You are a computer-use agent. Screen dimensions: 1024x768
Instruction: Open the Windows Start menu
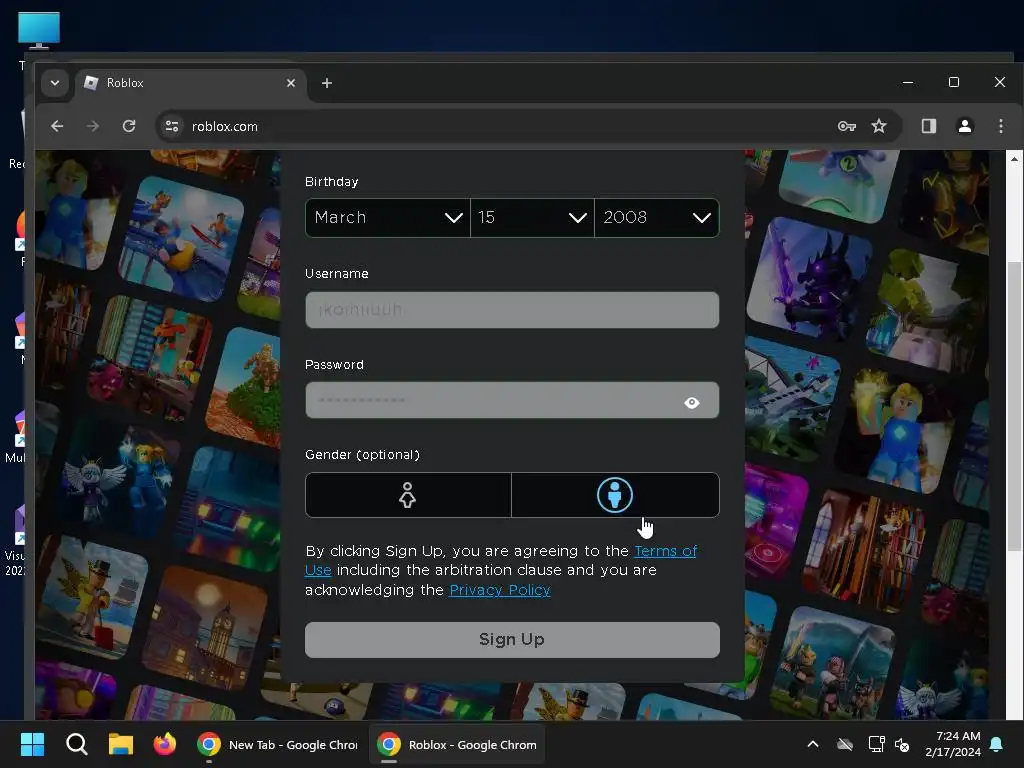32,744
